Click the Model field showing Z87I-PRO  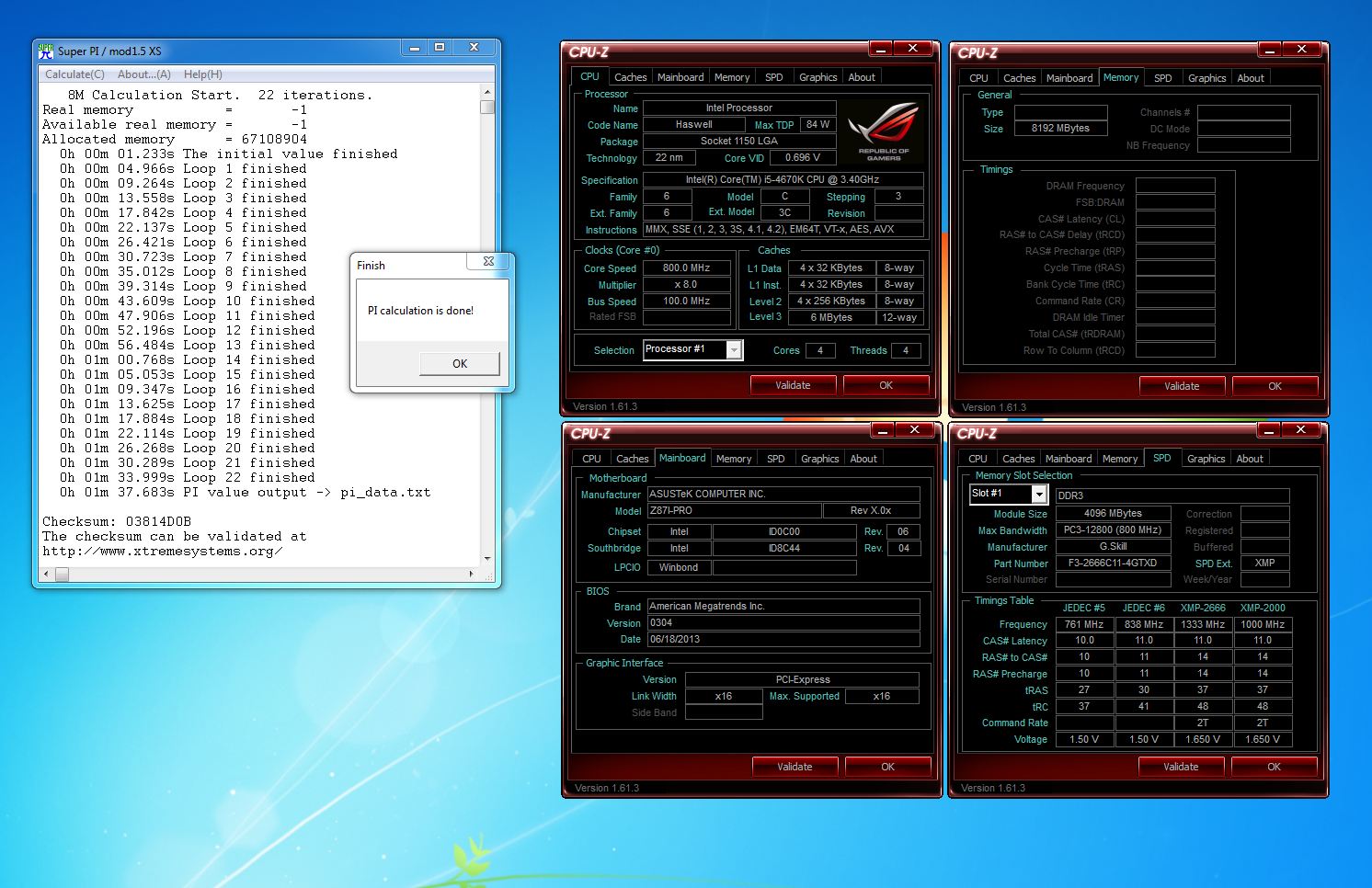[x=735, y=511]
